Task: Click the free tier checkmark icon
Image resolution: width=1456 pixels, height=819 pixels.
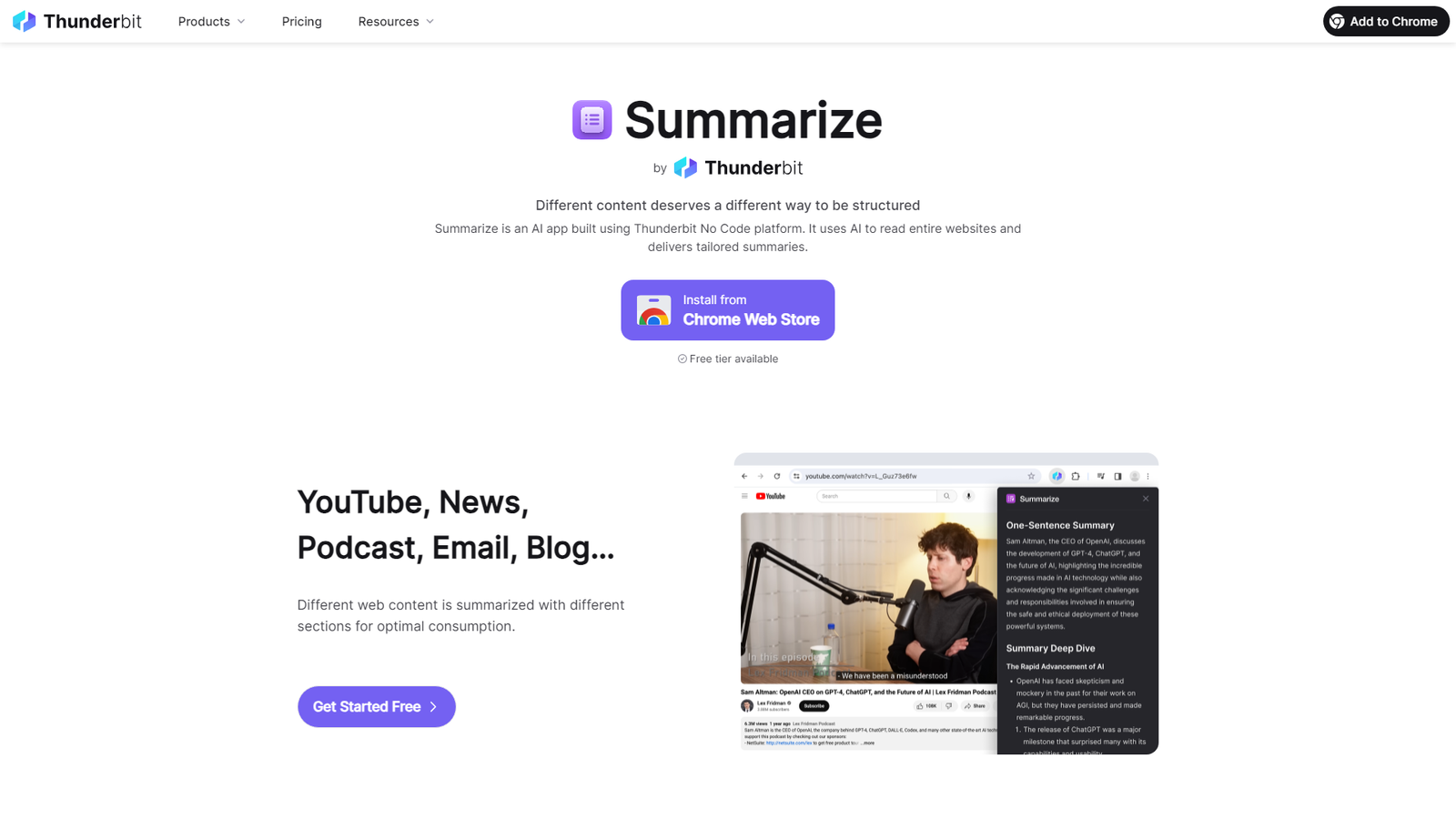Action: [x=682, y=359]
